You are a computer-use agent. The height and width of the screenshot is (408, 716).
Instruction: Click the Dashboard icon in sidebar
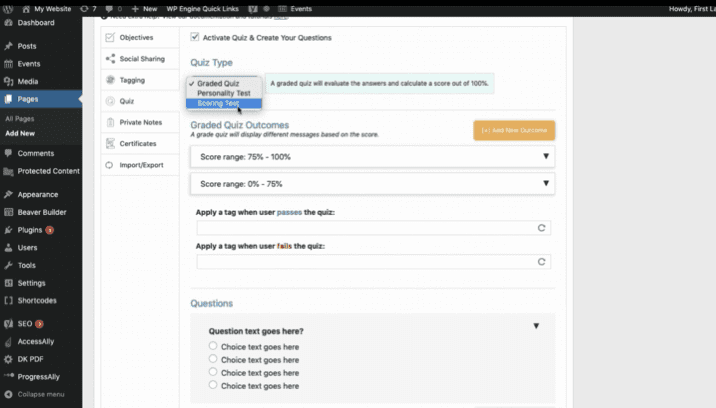click(8, 22)
